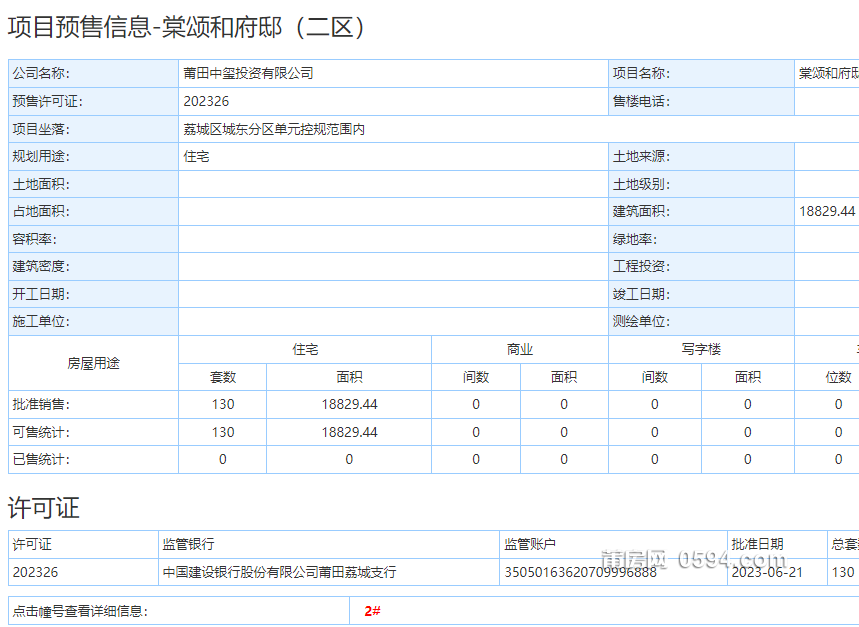Viewport: 859px width, 627px height.
Task: Click the 公司名称 label cell
Action: tap(93, 73)
